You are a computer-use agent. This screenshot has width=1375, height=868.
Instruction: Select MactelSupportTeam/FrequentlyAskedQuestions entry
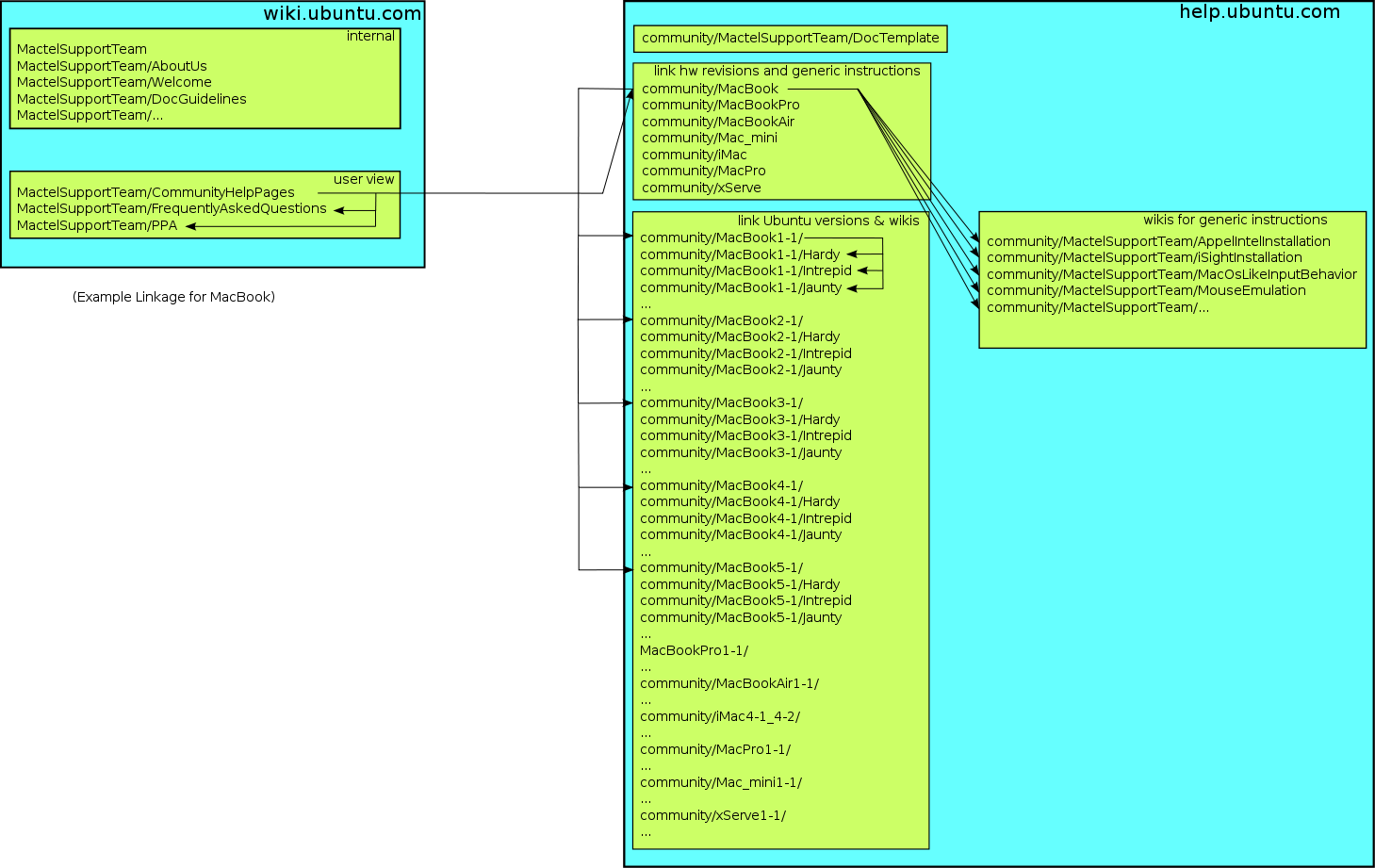[x=172, y=208]
